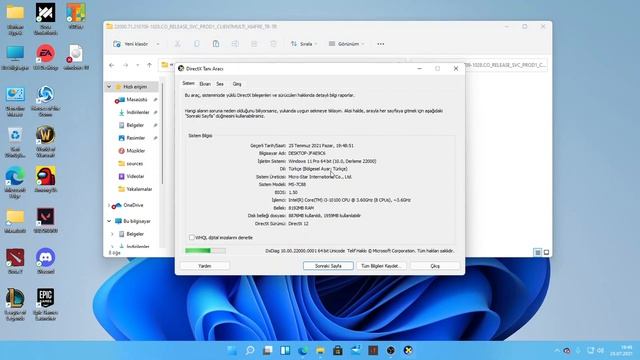This screenshot has width=640, height=360.
Task: Expand the OneDrive tree node
Action: tap(109, 205)
